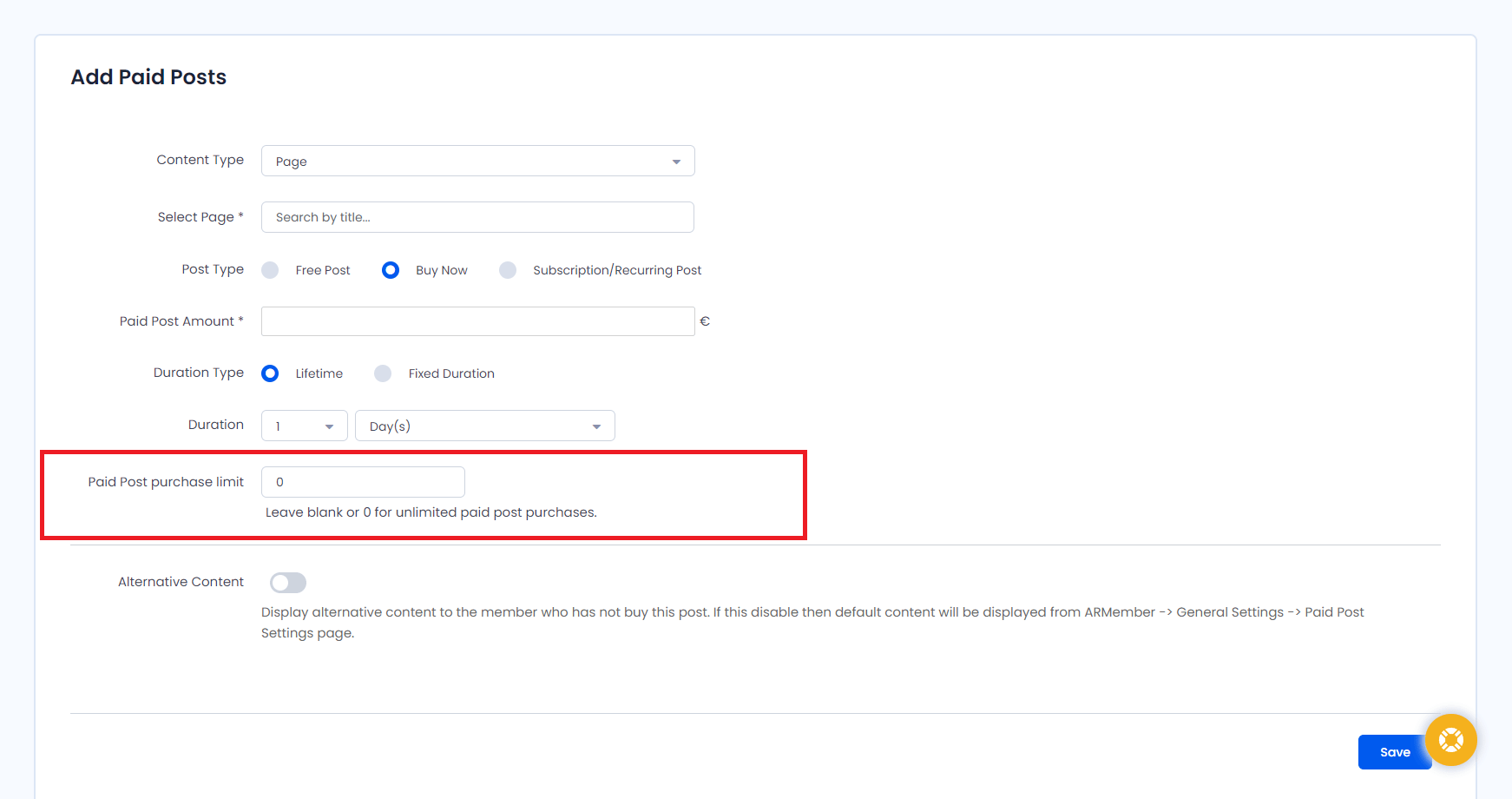1512x799 pixels.
Task: Click the Content Type field label
Action: click(200, 160)
